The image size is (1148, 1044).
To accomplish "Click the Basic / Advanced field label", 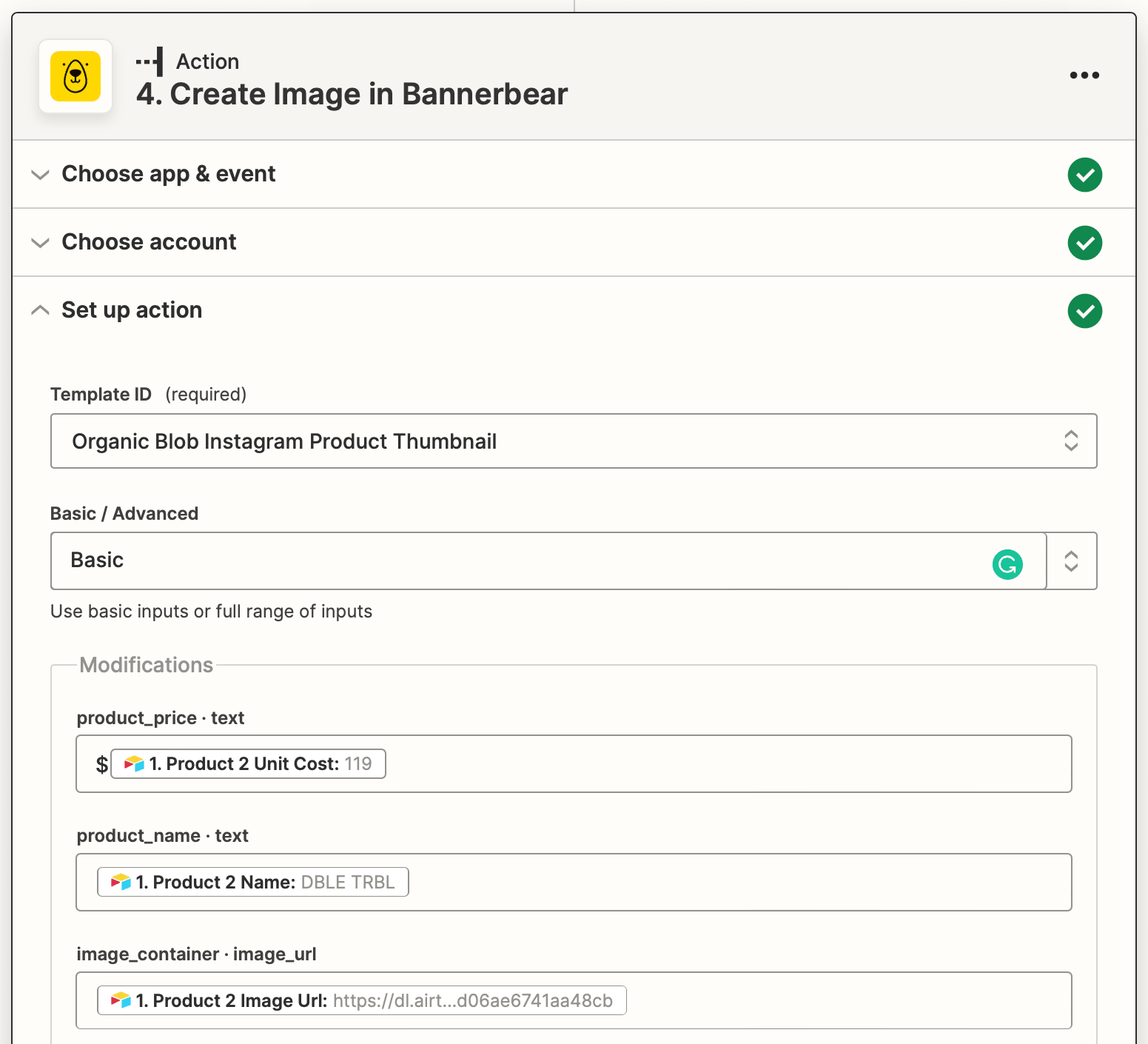I will coord(124,513).
